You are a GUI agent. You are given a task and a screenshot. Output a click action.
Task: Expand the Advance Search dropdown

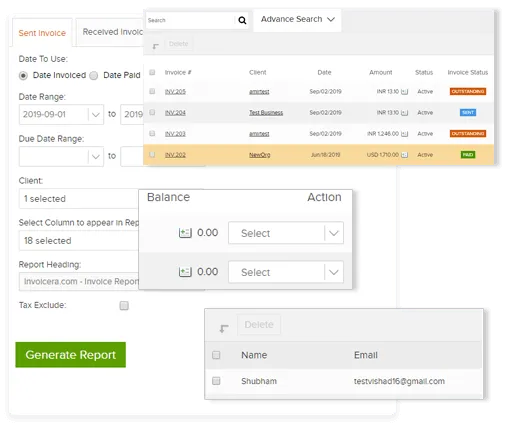click(297, 20)
